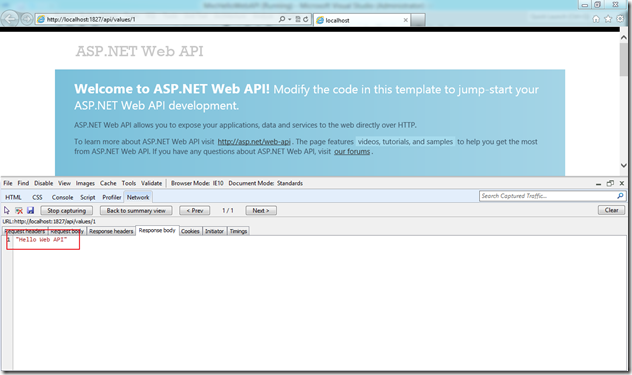Open the Response headers tab
The width and height of the screenshot is (632, 375).
pos(111,231)
